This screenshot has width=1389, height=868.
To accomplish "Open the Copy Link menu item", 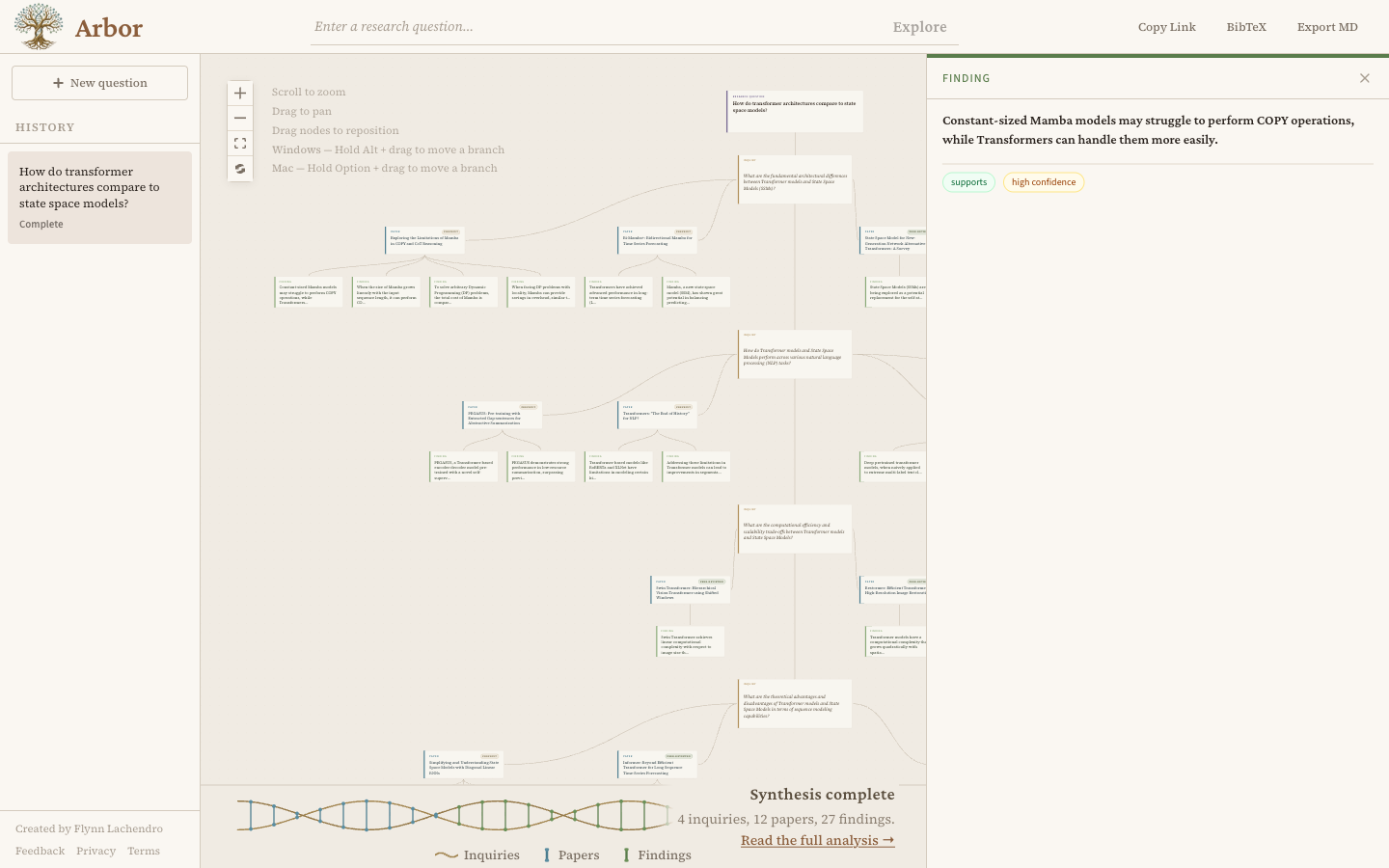I will 1167,27.
